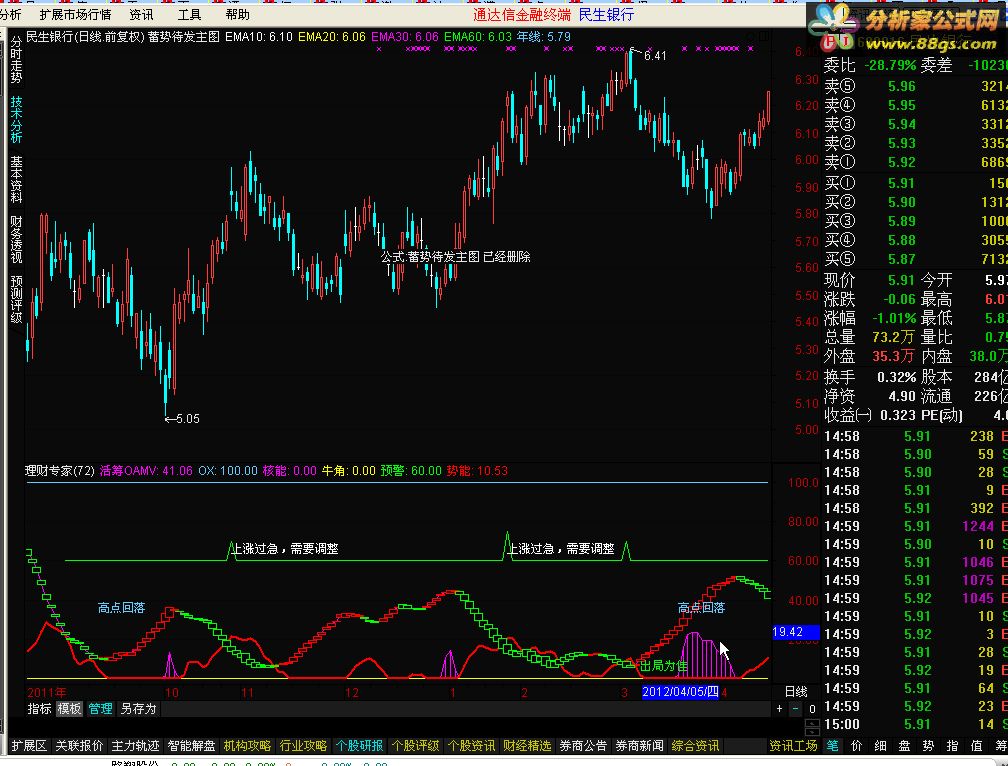
Task: Click the 年线: 5.79 label
Action: (544, 37)
